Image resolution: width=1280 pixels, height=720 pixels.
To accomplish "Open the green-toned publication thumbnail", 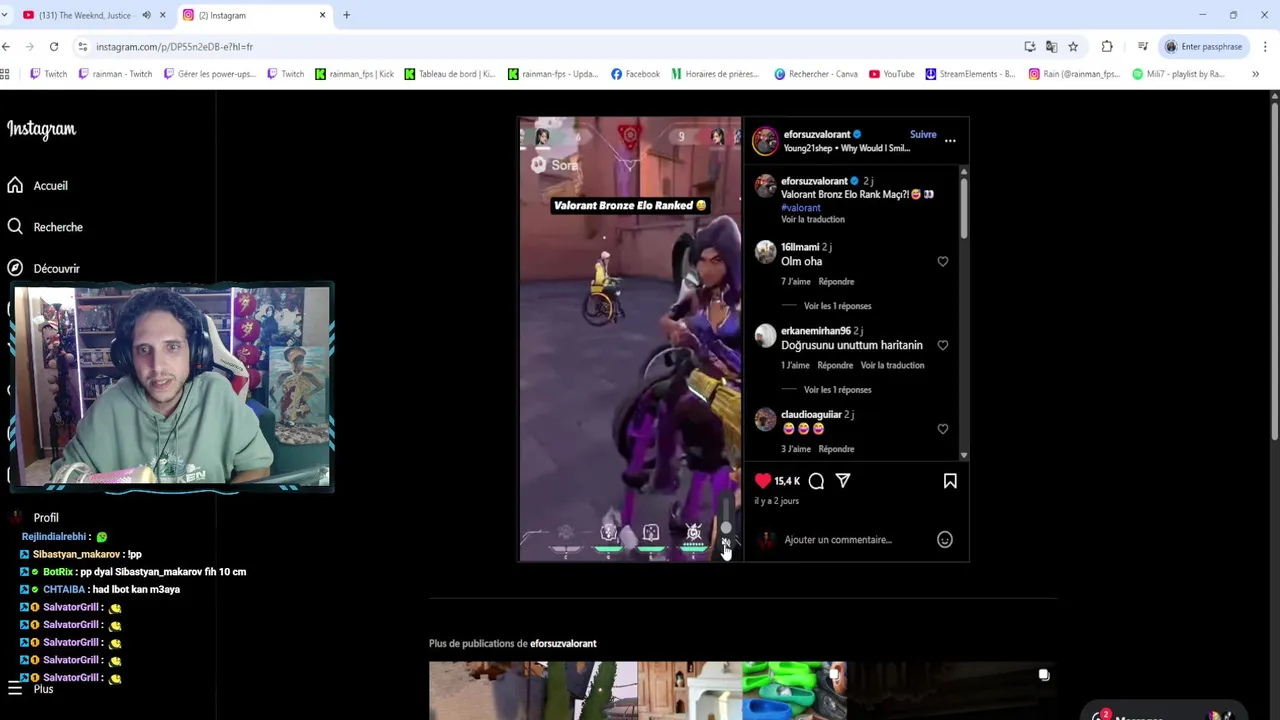I will [x=795, y=690].
